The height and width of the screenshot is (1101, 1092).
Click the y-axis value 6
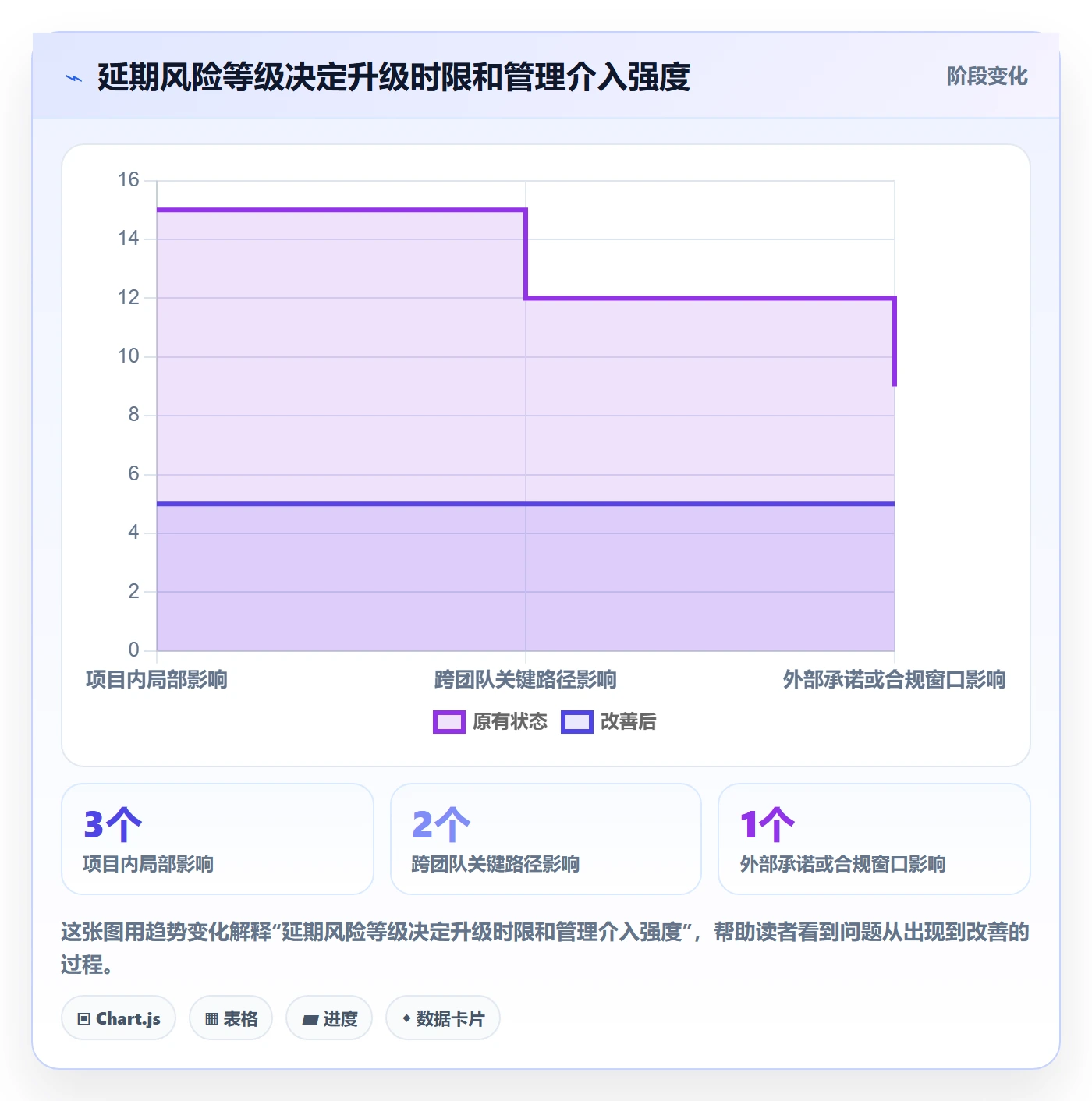(x=134, y=474)
